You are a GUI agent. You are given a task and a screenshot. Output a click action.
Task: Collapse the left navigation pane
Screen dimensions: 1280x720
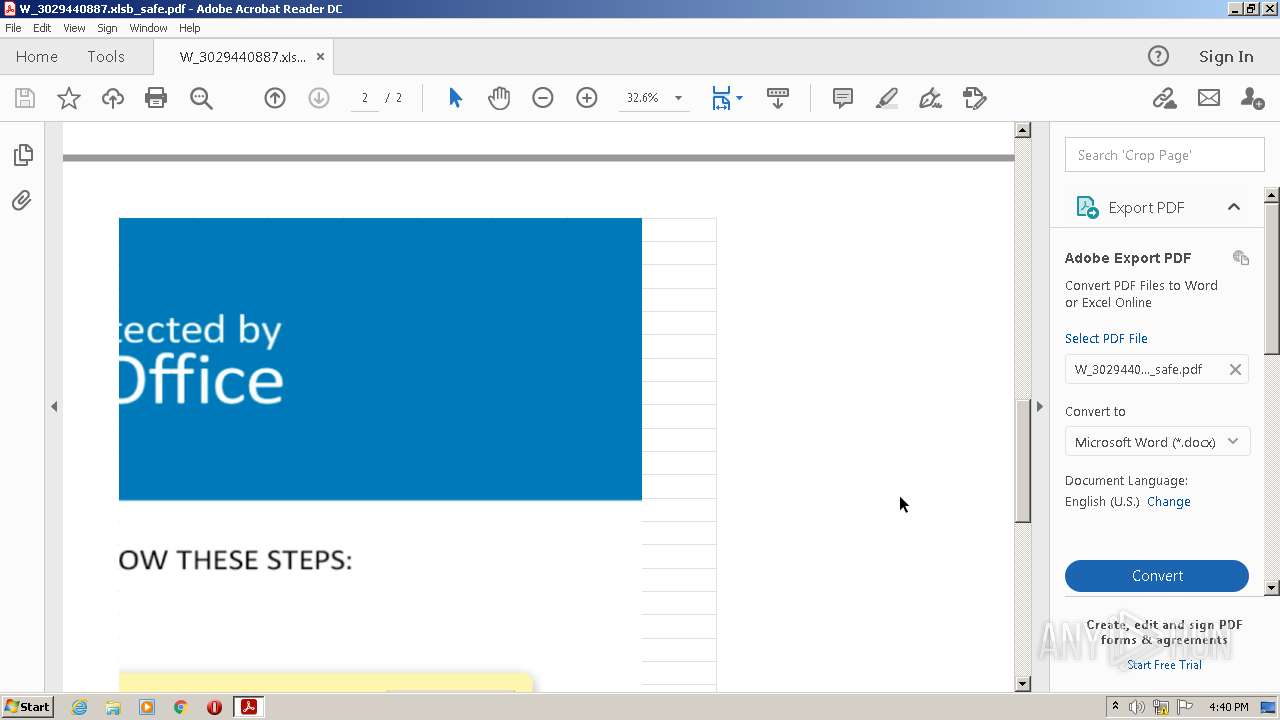point(54,406)
